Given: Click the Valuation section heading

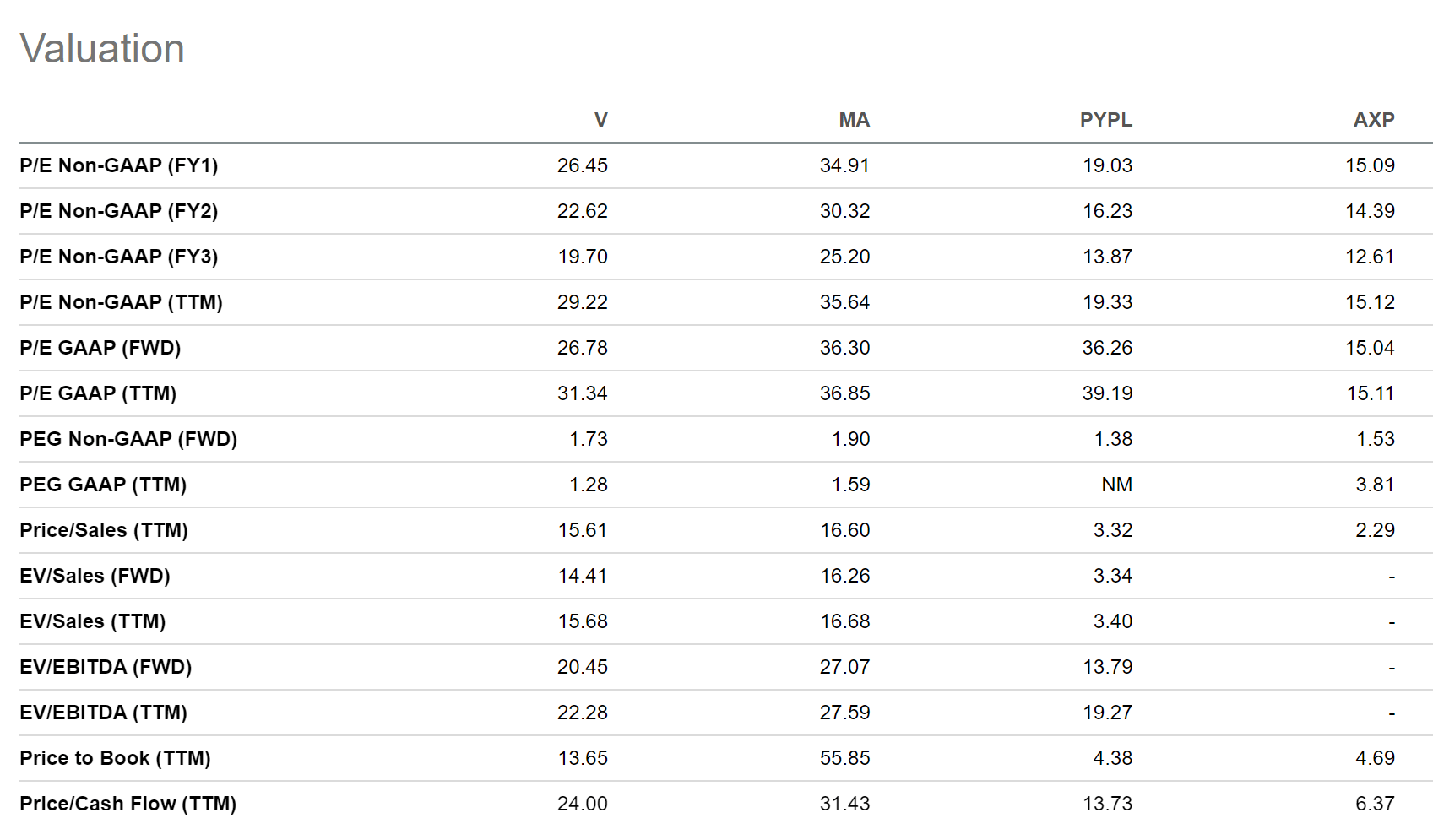Looking at the screenshot, I should pyautogui.click(x=102, y=49).
